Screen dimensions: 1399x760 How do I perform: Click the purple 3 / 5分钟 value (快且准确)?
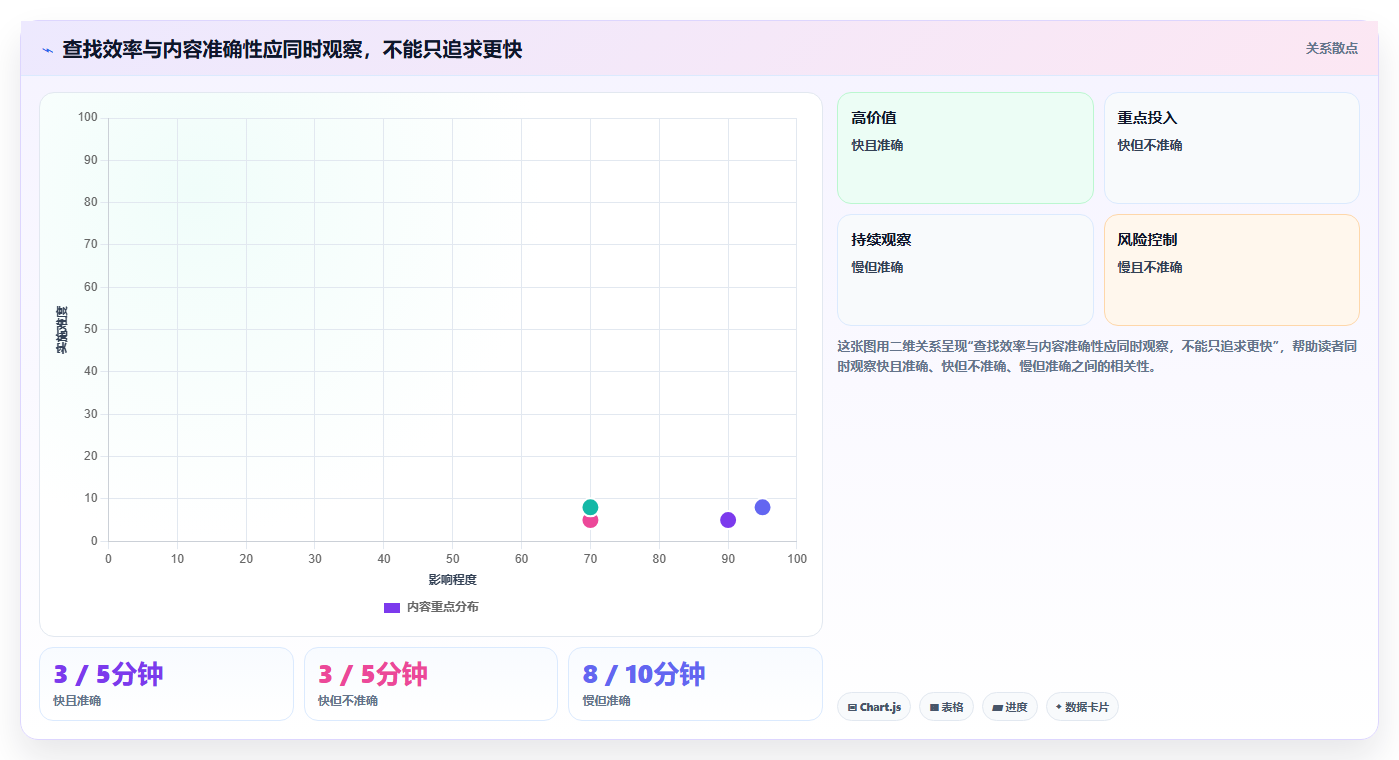(108, 674)
